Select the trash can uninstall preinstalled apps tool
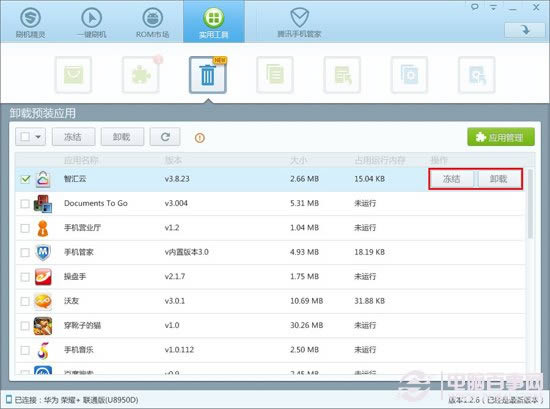The image size is (550, 409). point(208,75)
